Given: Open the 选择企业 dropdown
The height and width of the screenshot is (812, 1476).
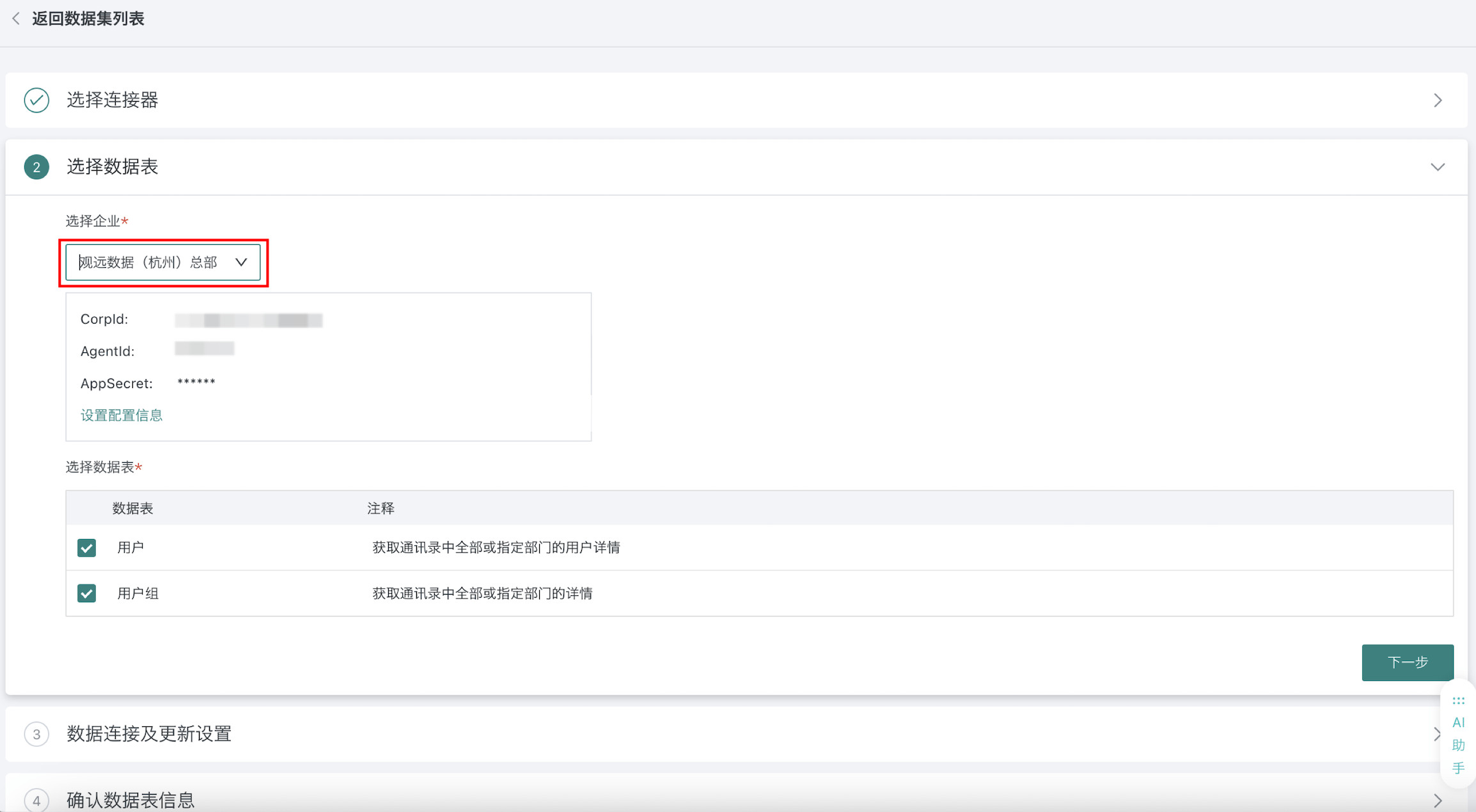Looking at the screenshot, I should pos(162,262).
